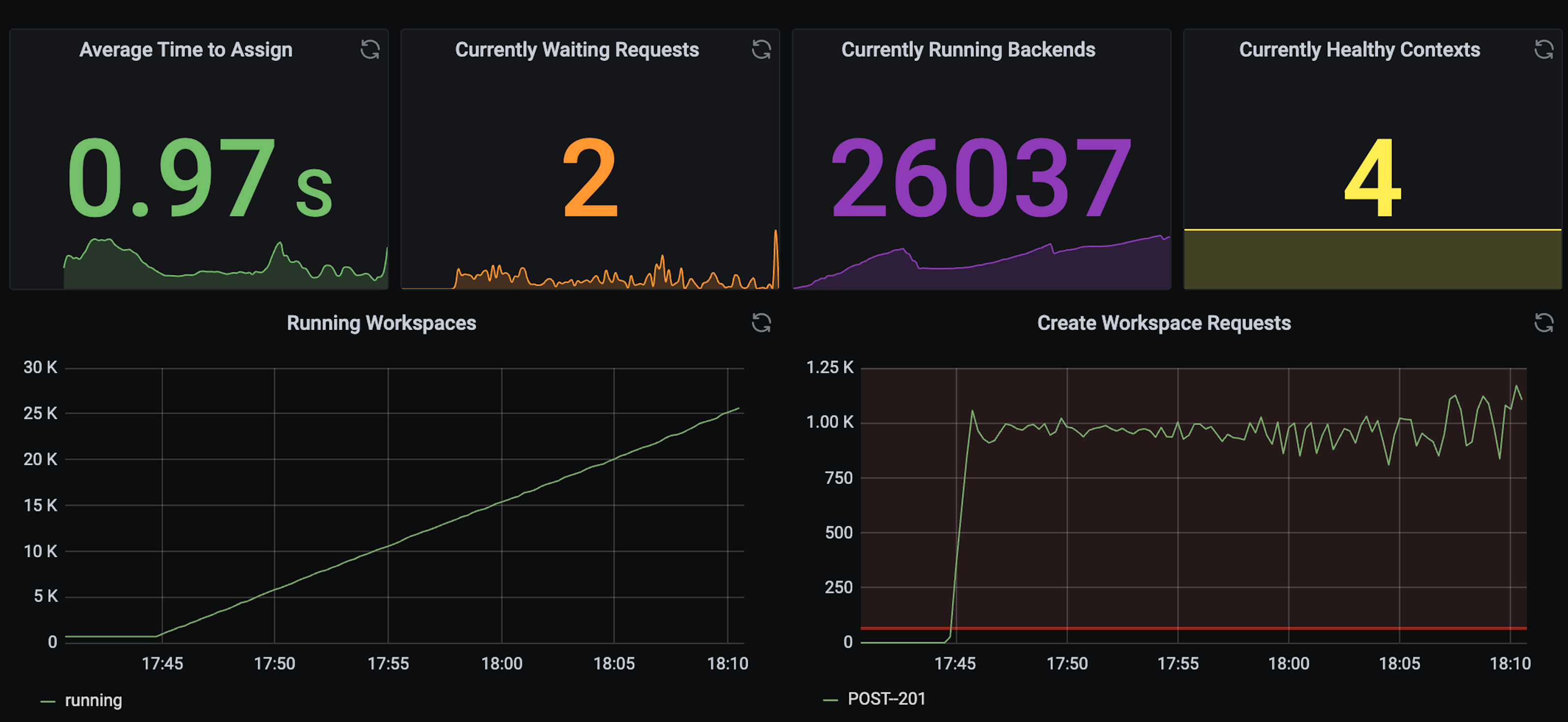
Task: Refresh the Running Workspaces graph panel
Action: click(x=761, y=323)
